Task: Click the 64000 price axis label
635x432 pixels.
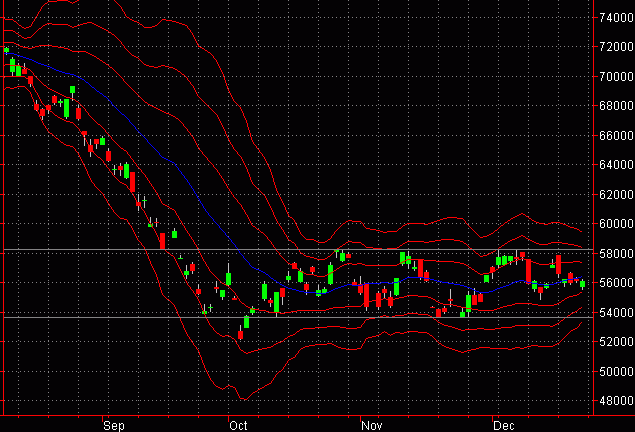Action: tap(616, 165)
